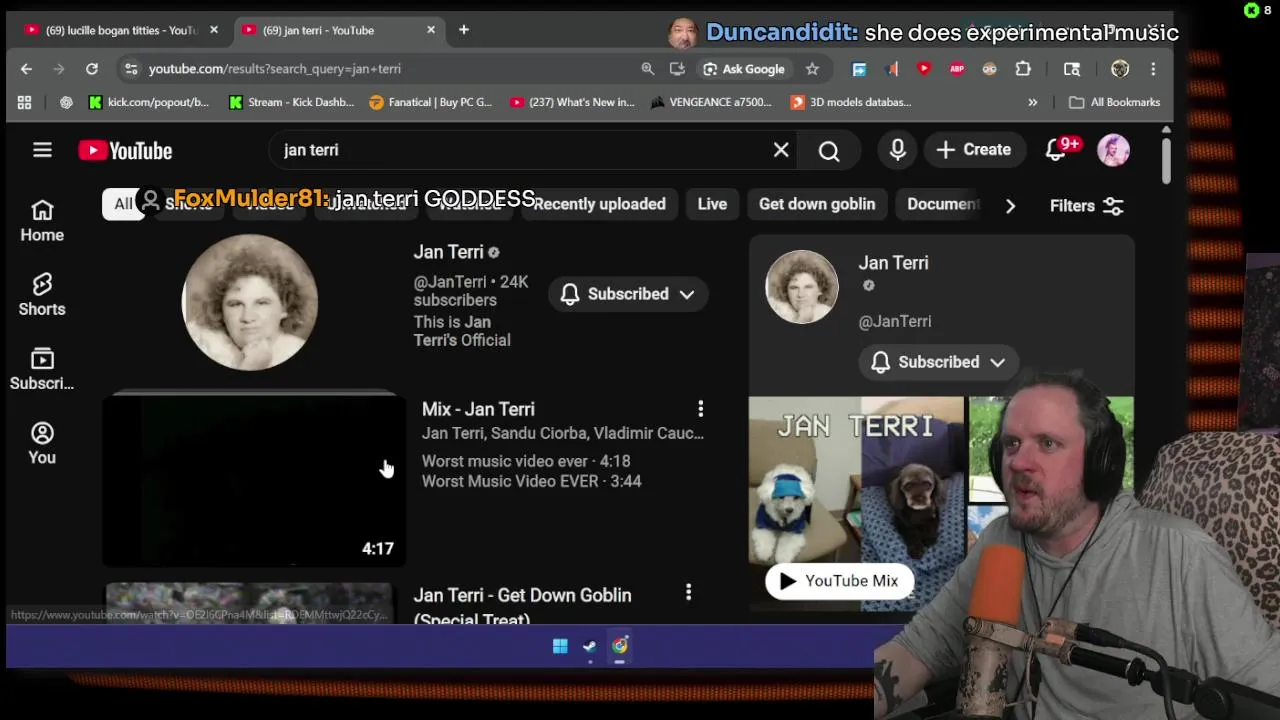Open a new browser tab
This screenshot has width=1280, height=720.
coord(464,30)
